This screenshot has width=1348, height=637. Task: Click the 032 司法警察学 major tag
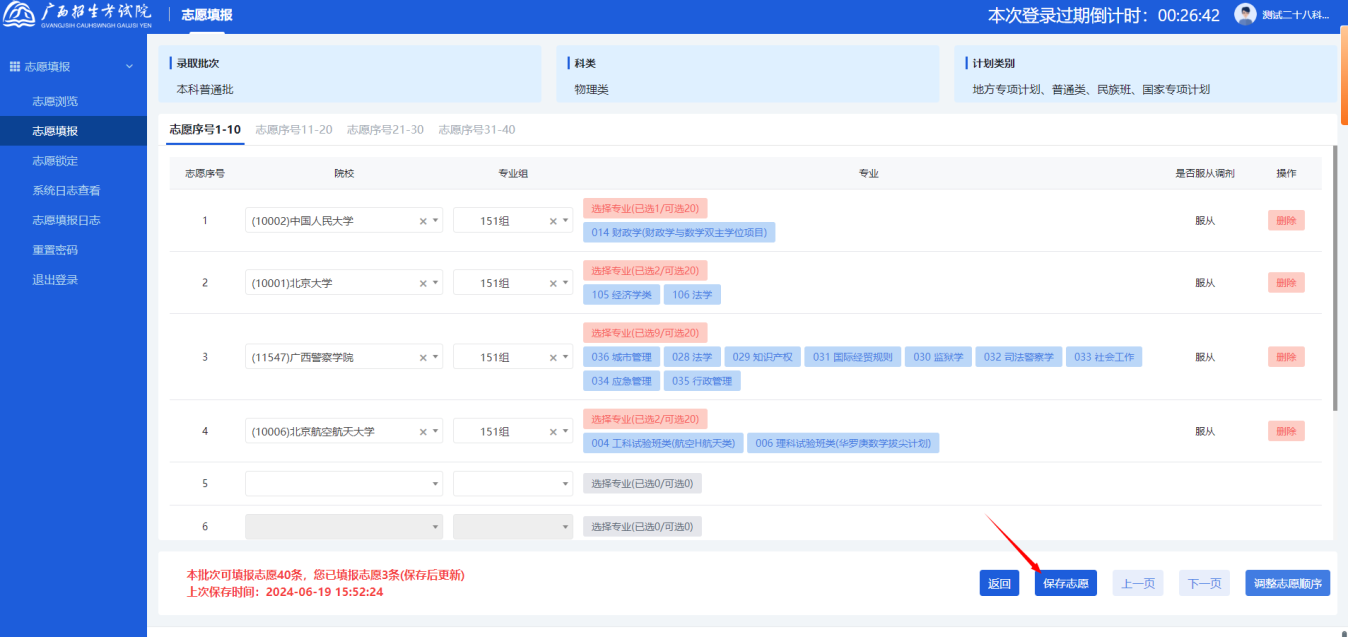(1018, 357)
